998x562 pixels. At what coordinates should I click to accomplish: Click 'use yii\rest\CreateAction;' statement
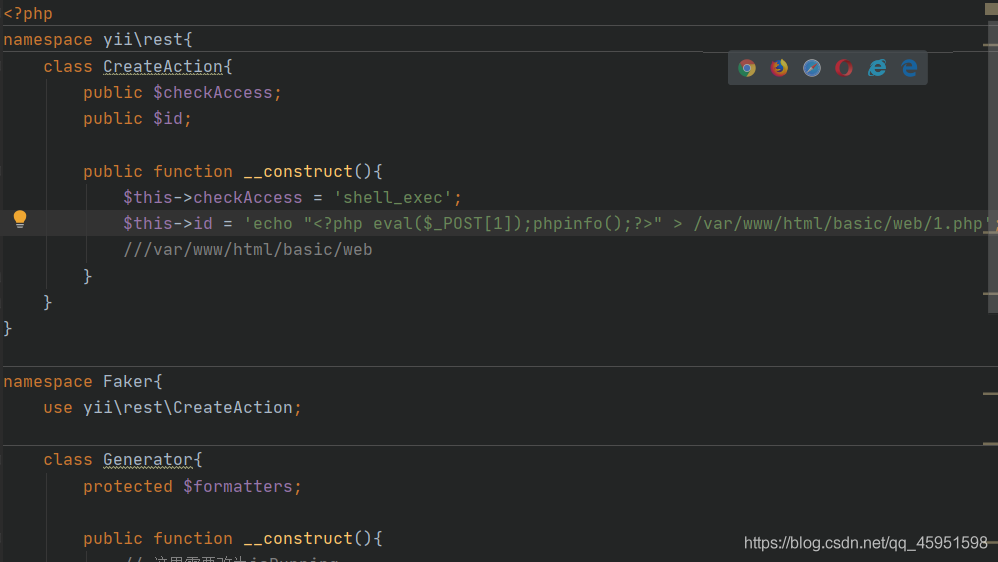[x=172, y=408]
